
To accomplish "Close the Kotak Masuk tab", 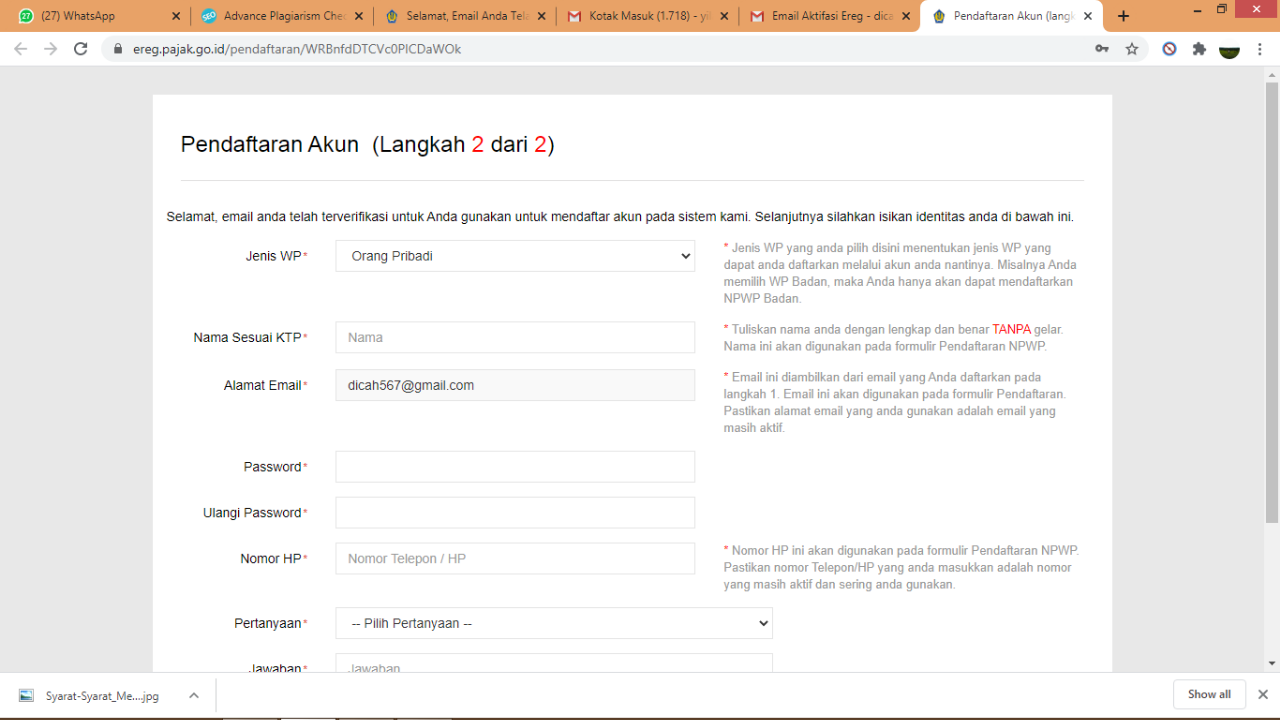I will [723, 16].
